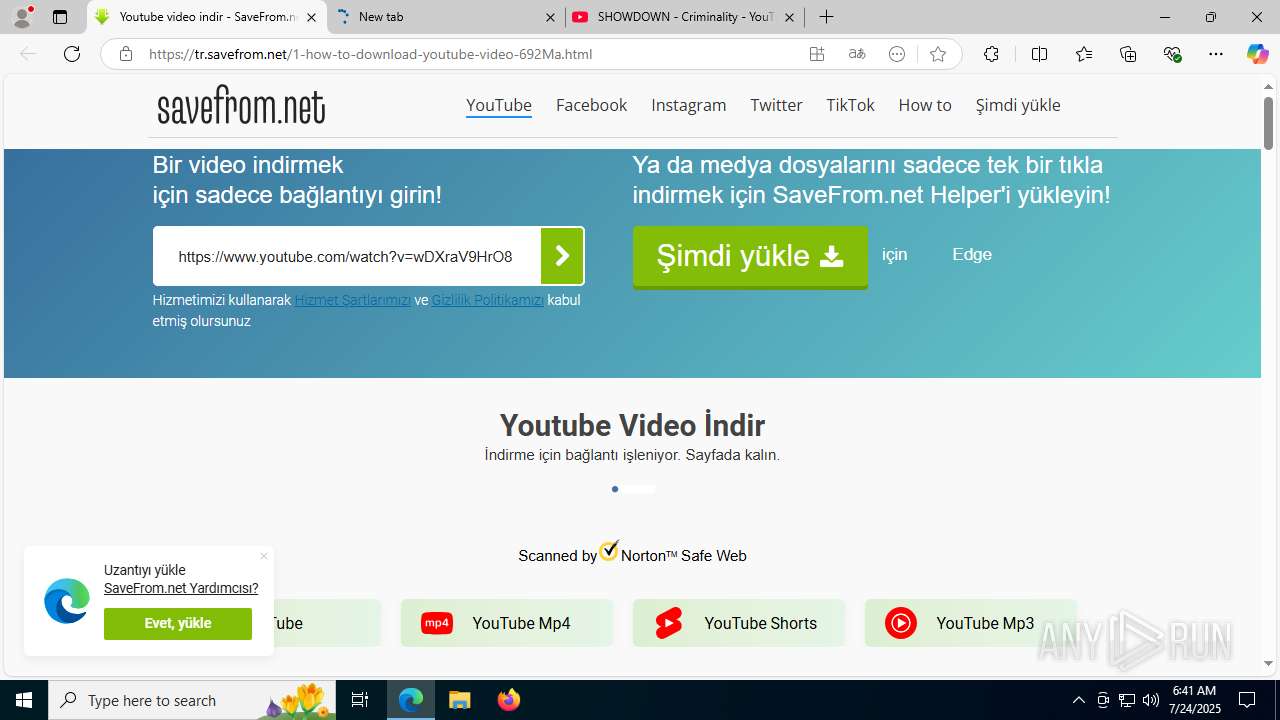
Task: Click Microsoft Edge taskbar icon
Action: coord(411,700)
